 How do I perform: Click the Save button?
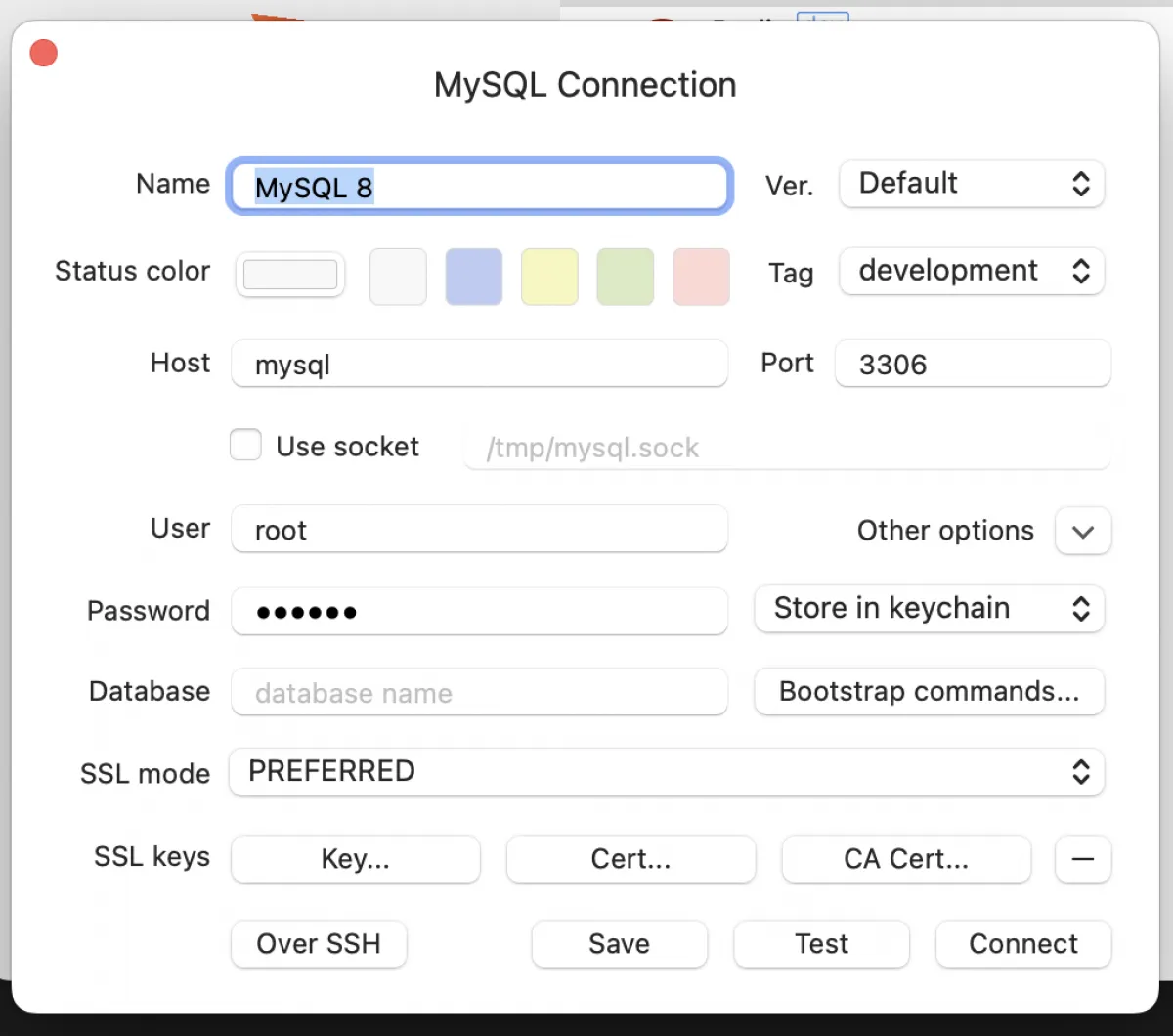pos(619,944)
